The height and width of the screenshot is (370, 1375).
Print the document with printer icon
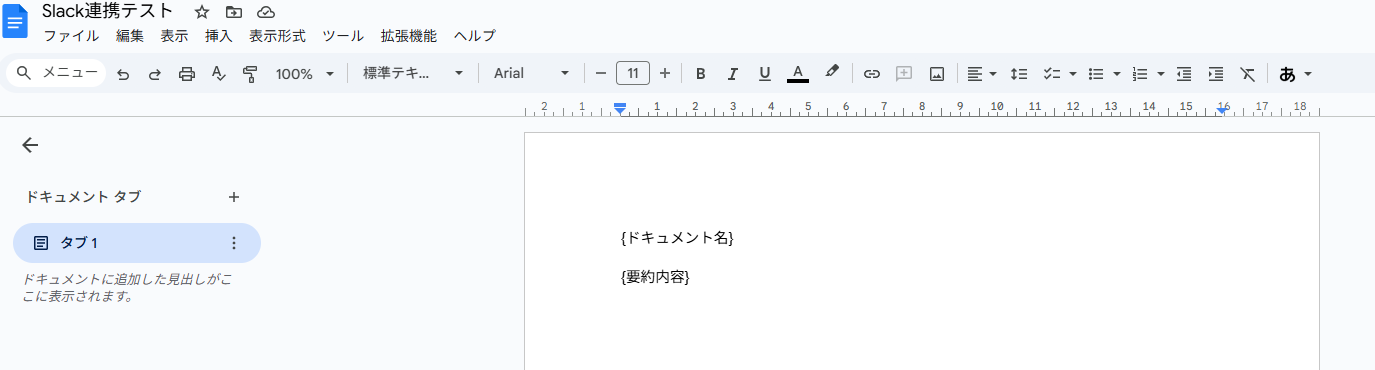point(187,73)
